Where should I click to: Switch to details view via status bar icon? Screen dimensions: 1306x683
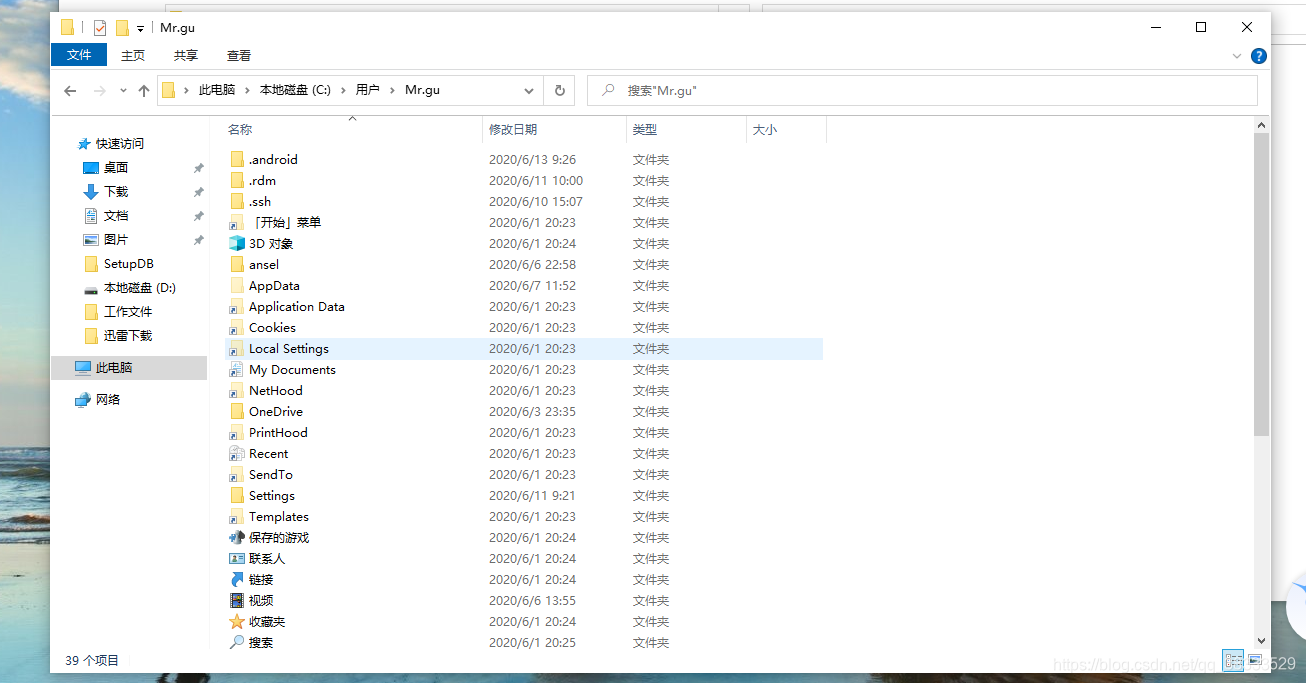tap(1233, 660)
